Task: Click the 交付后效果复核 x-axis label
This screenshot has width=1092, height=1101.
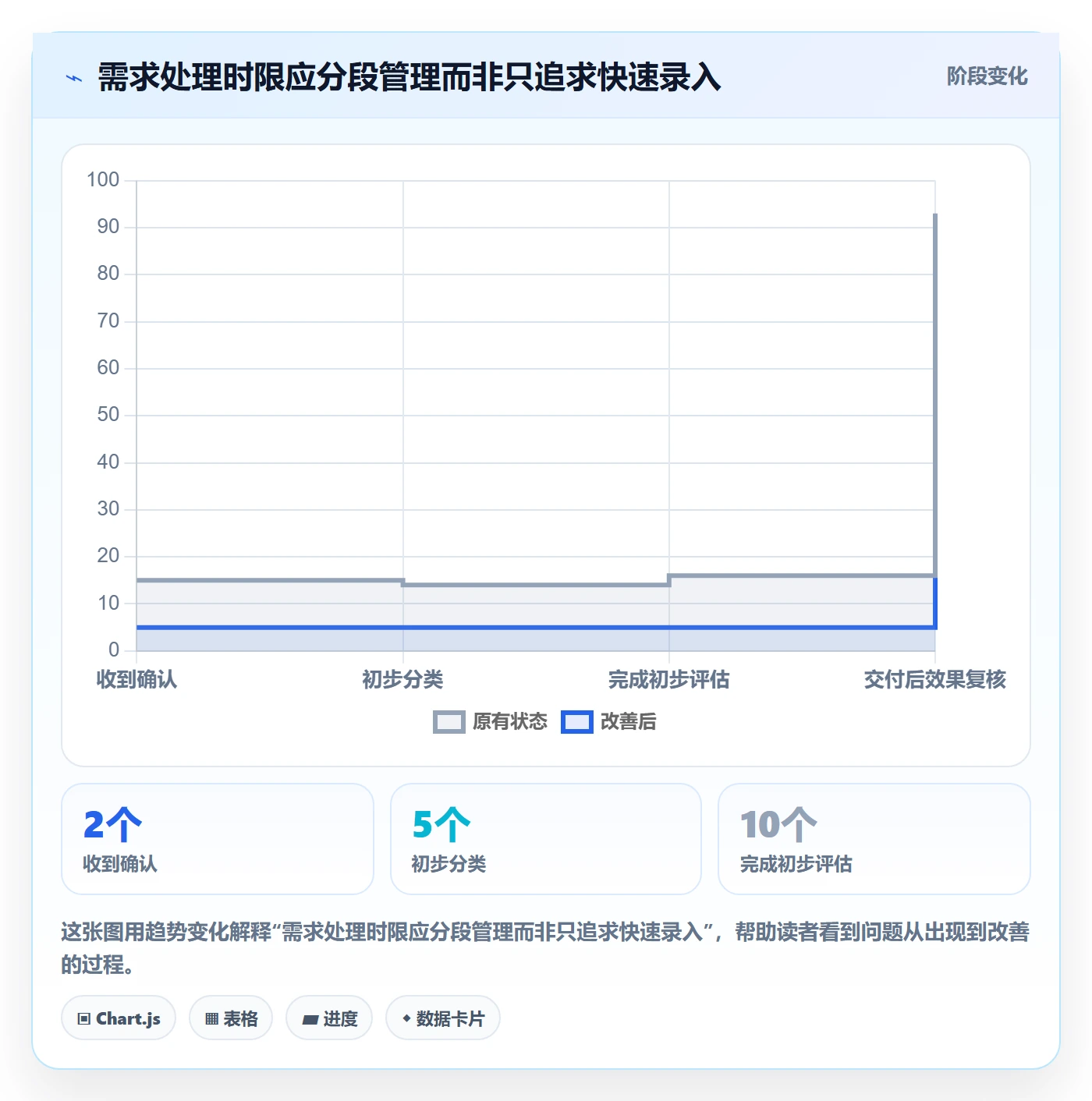Action: (934, 680)
